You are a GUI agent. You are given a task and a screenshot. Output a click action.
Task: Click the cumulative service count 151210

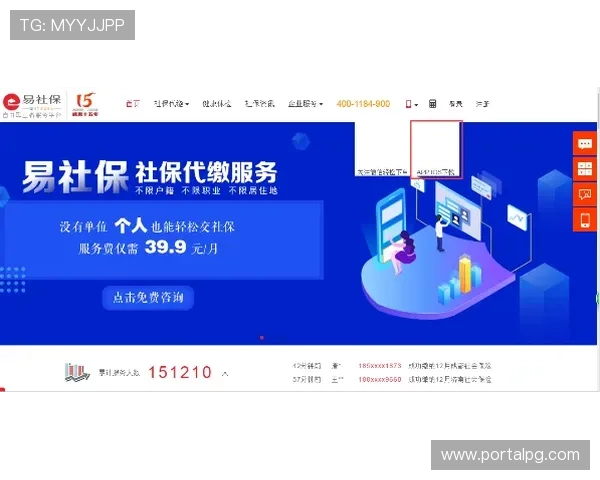coord(180,372)
